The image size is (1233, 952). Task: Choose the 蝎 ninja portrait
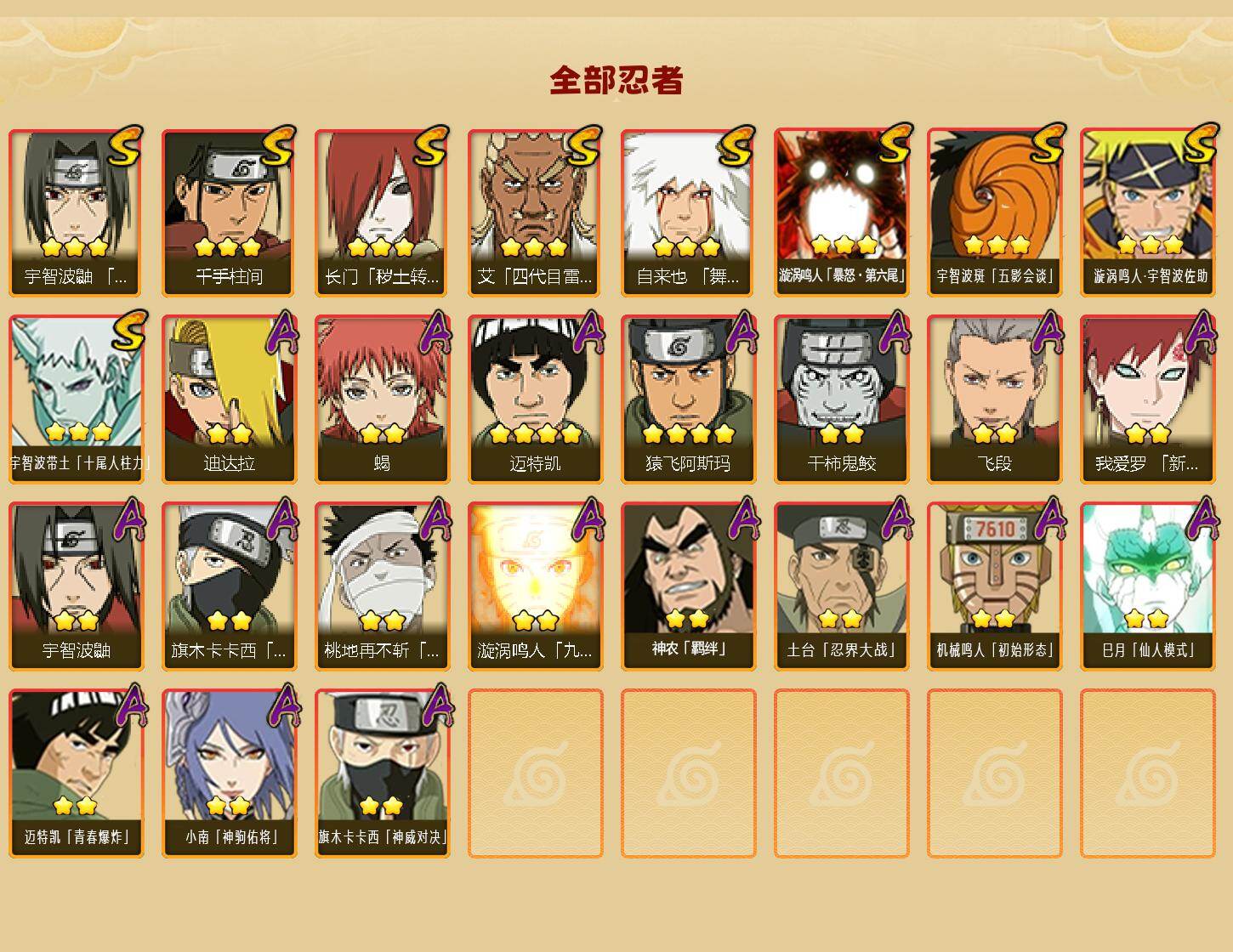click(x=383, y=399)
